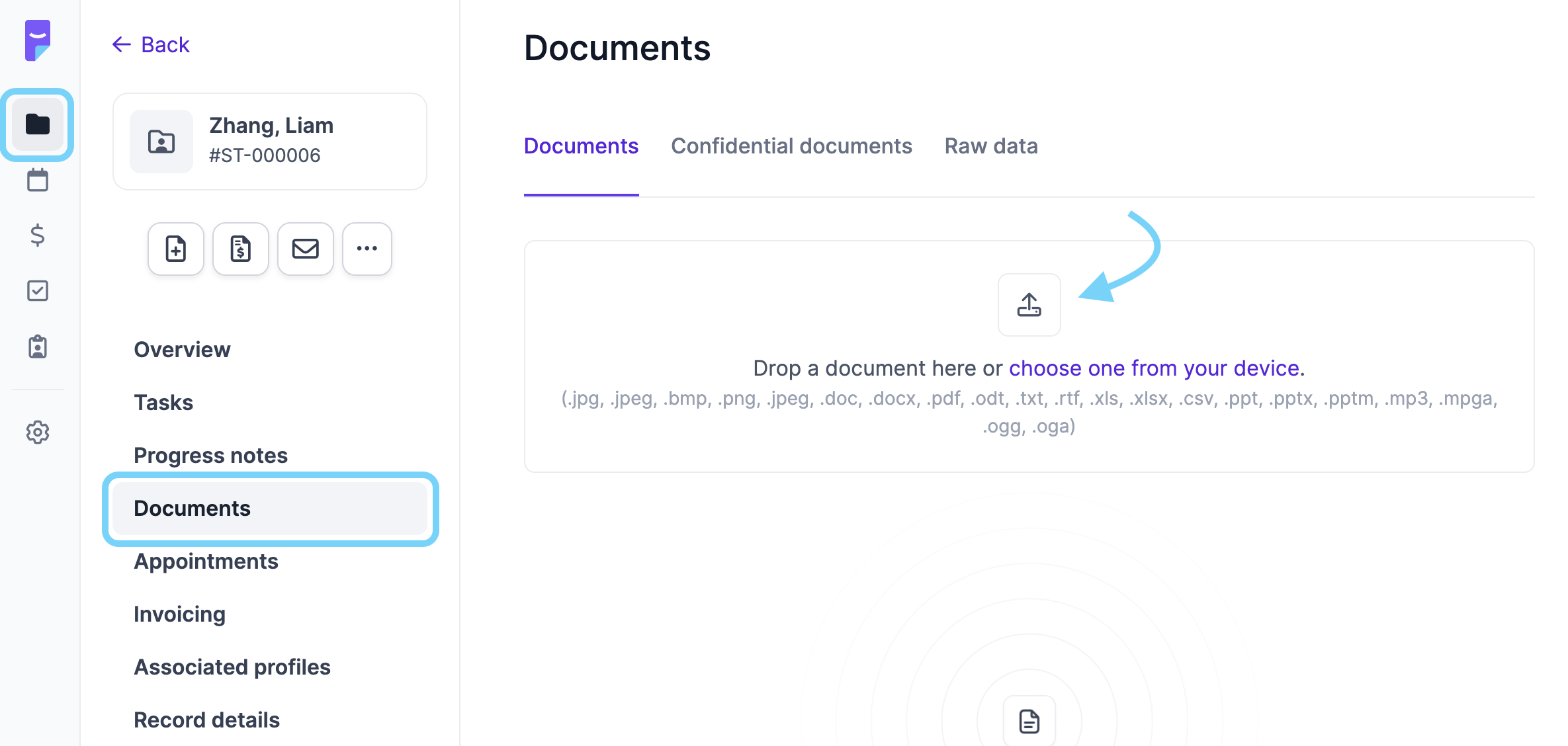Open the dollar billing icon in sidebar
1568x746 pixels.
point(38,235)
